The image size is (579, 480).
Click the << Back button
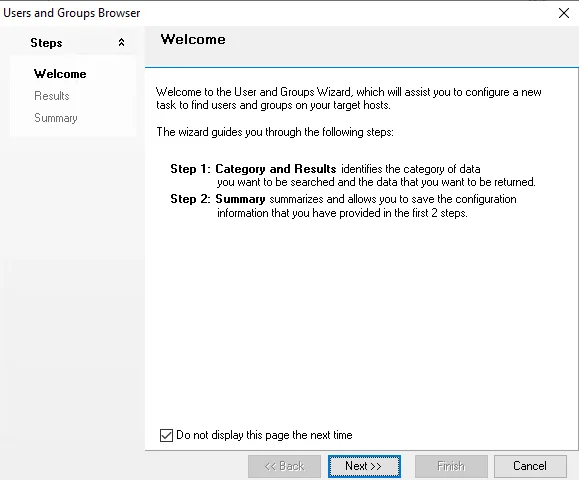pyautogui.click(x=284, y=466)
